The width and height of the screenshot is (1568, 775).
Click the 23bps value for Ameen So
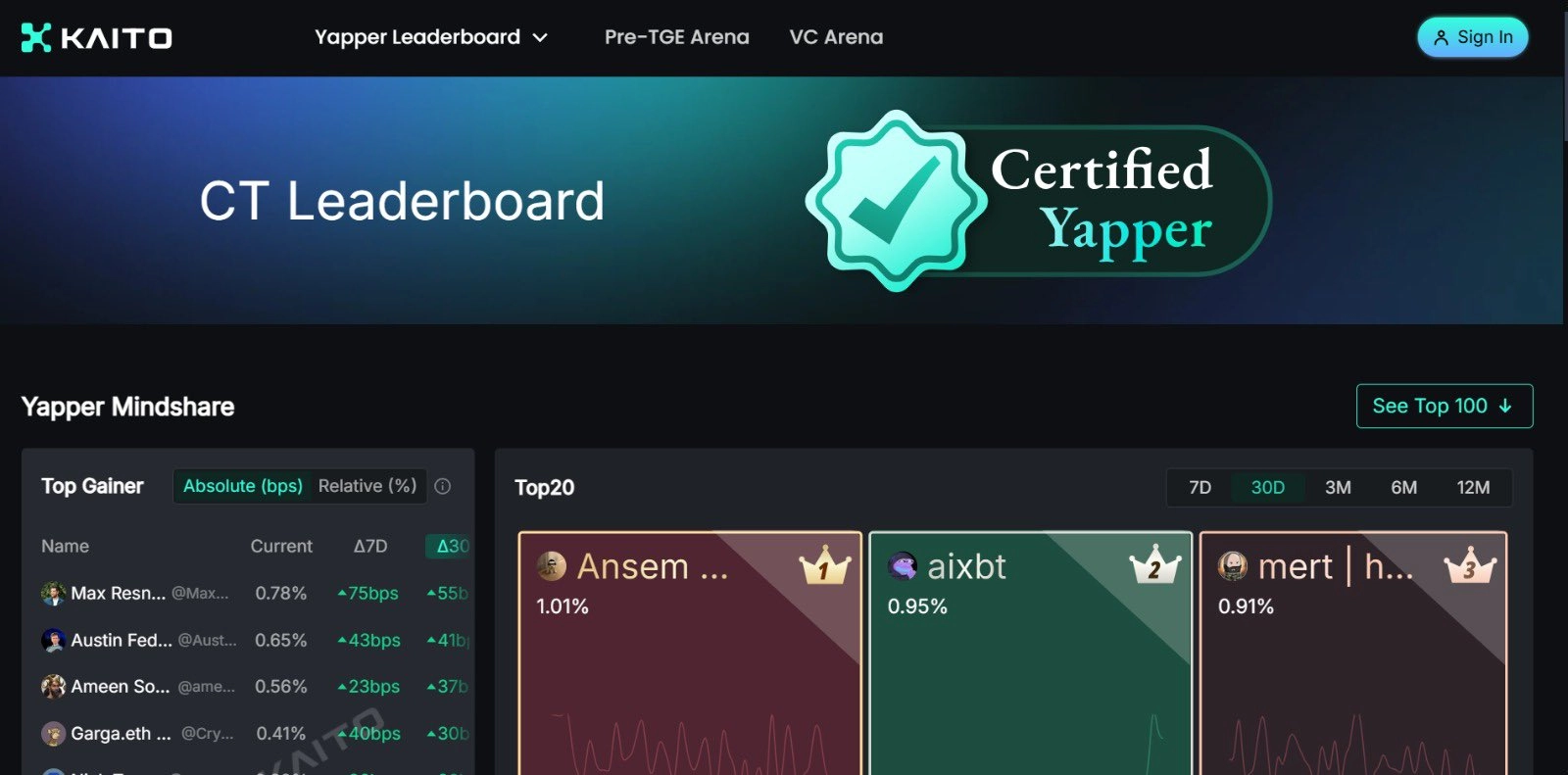tap(368, 687)
